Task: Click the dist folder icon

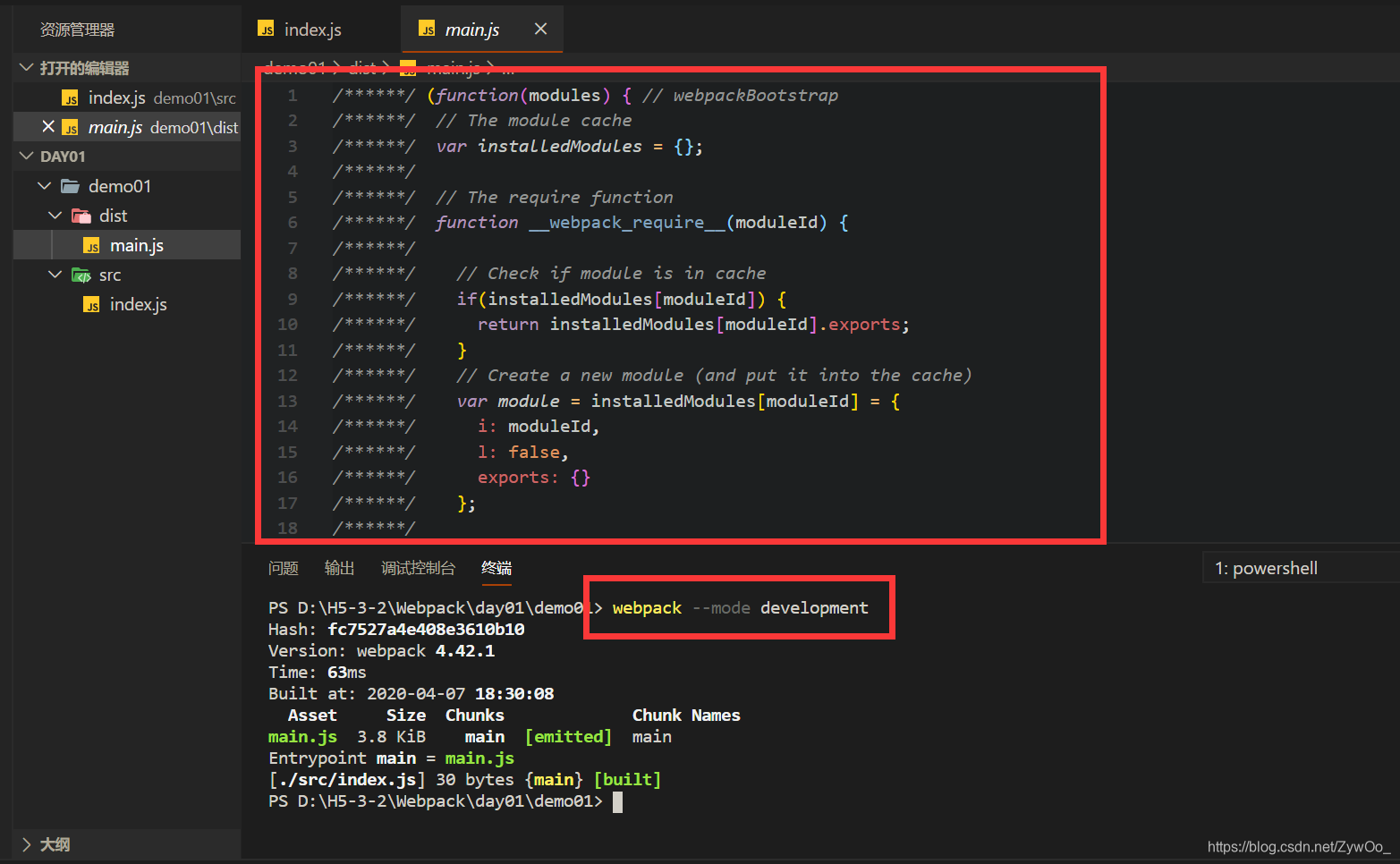Action: point(81,216)
